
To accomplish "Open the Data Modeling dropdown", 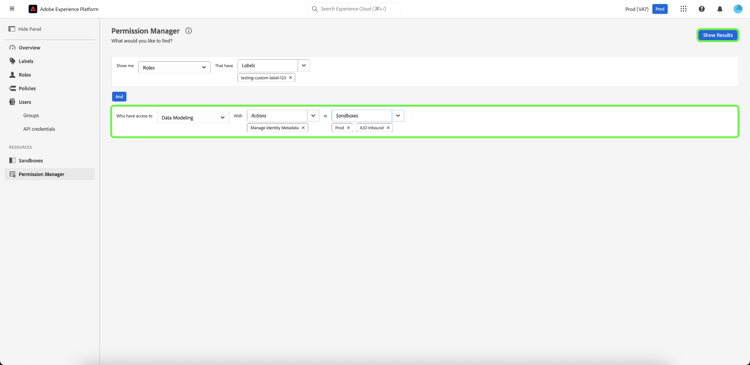I will click(193, 117).
